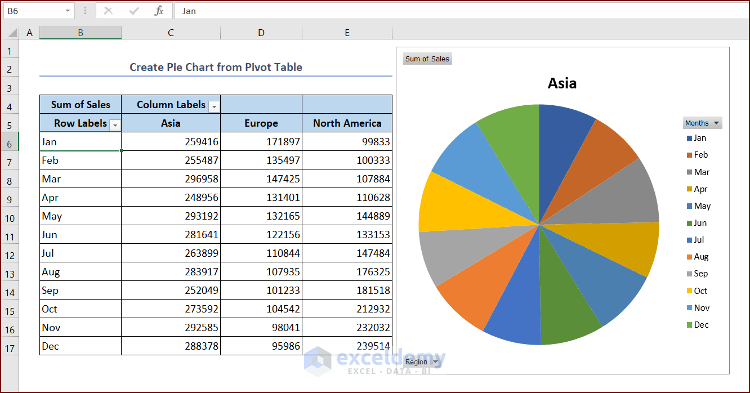Click the Cancel (X) formula bar icon
The height and width of the screenshot is (393, 750).
tap(109, 11)
